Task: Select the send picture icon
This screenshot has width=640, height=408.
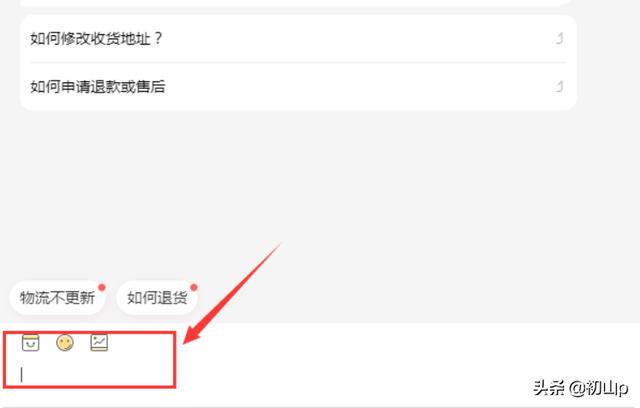Action: [x=99, y=343]
